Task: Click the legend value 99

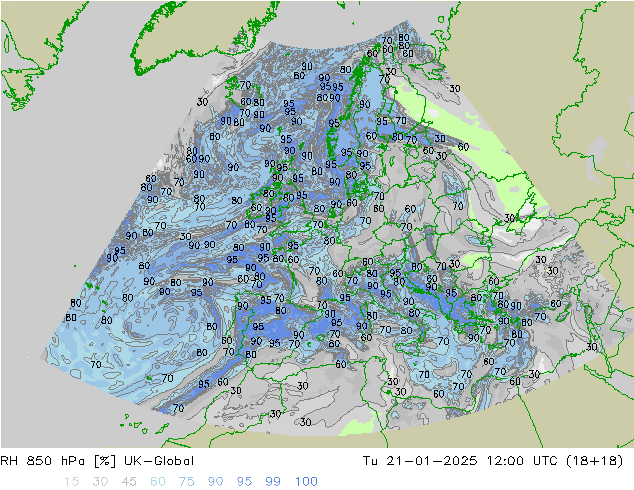Action: (273, 482)
